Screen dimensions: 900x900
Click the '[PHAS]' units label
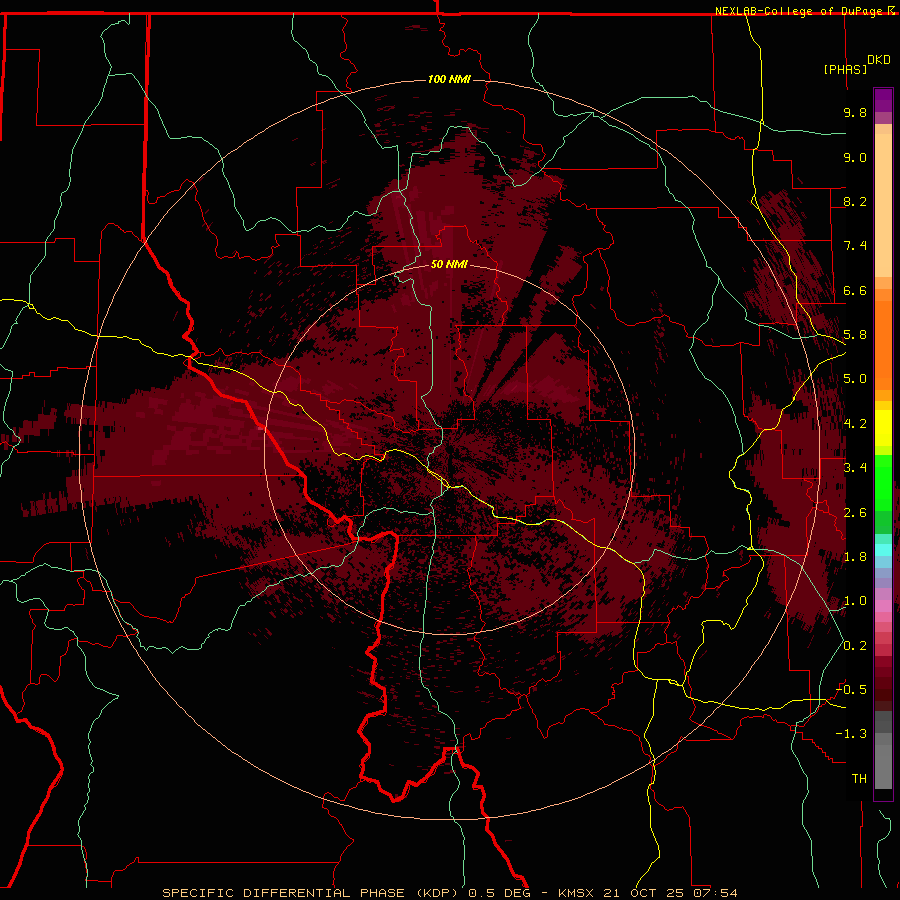[845, 69]
